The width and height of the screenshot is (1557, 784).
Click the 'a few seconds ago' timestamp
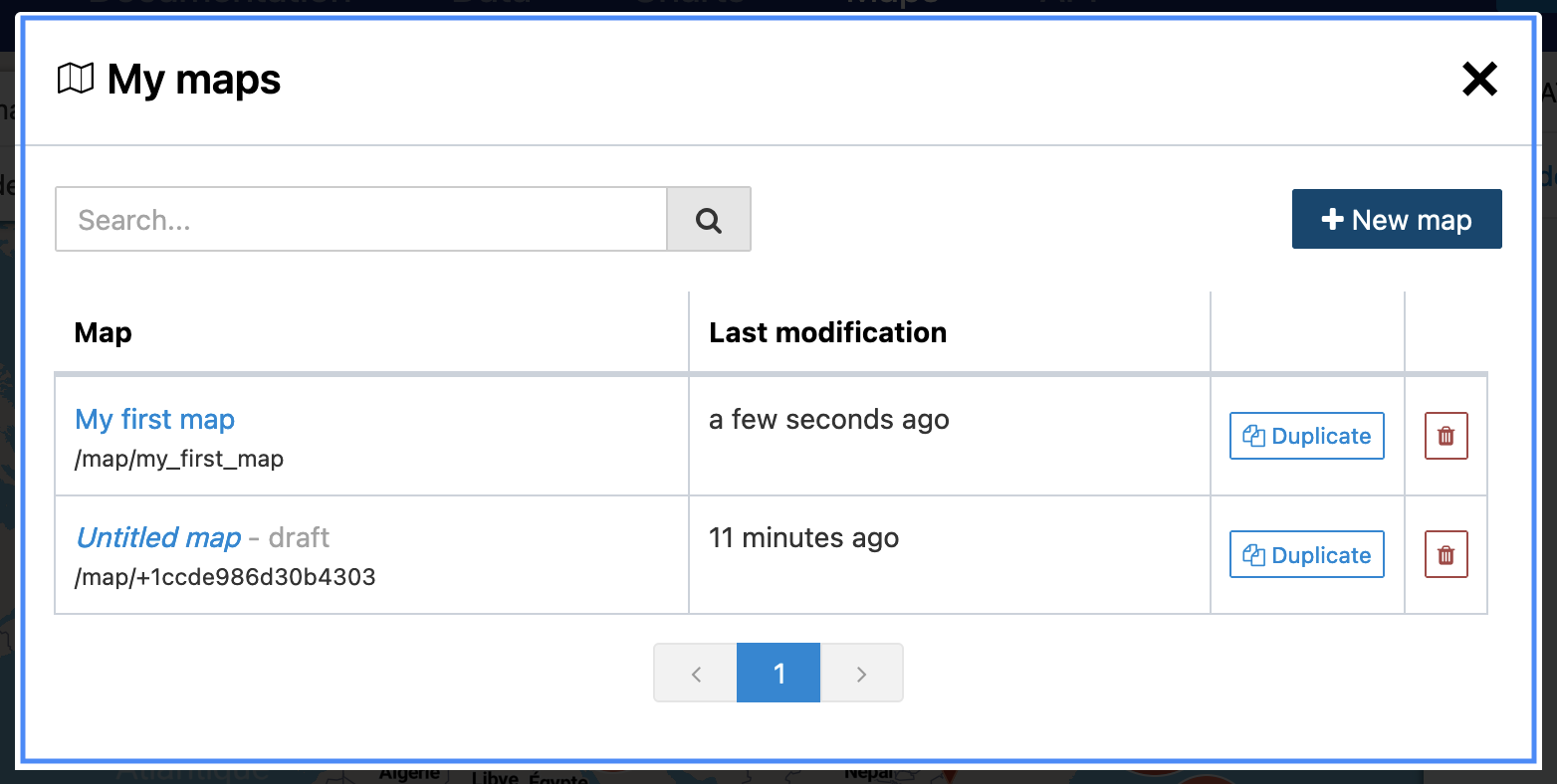pyautogui.click(x=828, y=420)
